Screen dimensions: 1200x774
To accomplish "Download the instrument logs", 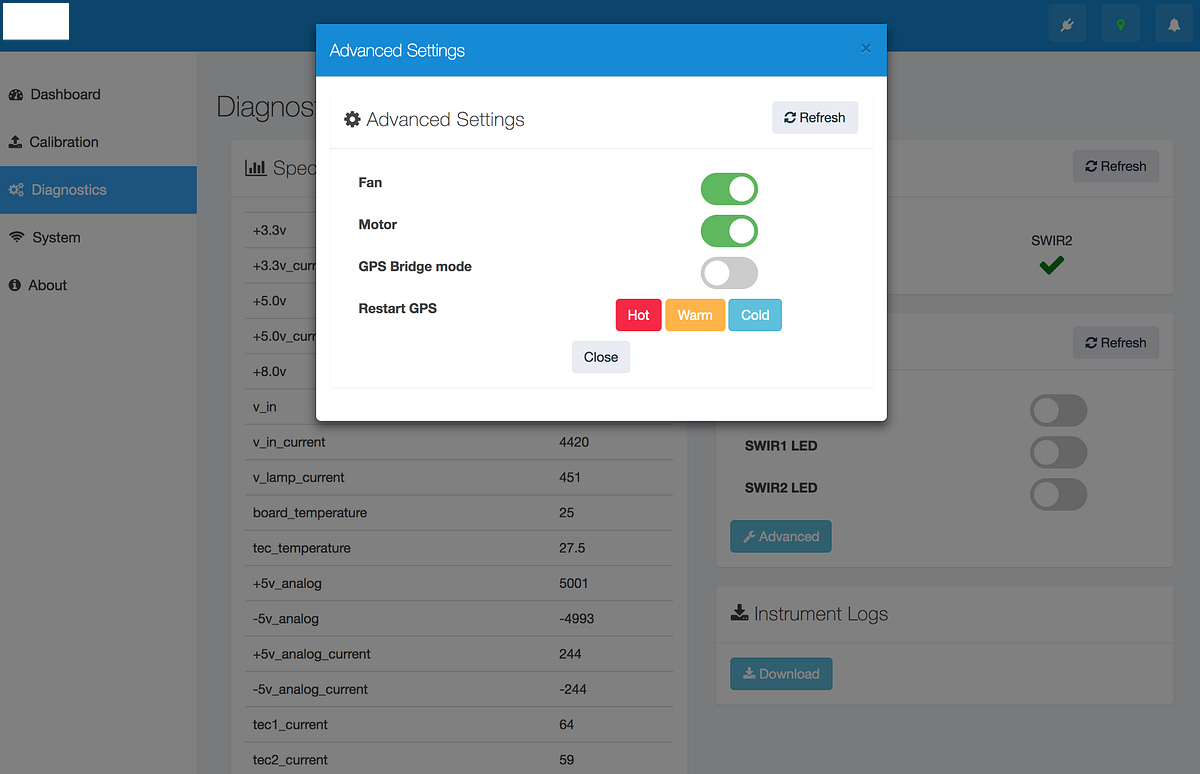I will pos(781,673).
